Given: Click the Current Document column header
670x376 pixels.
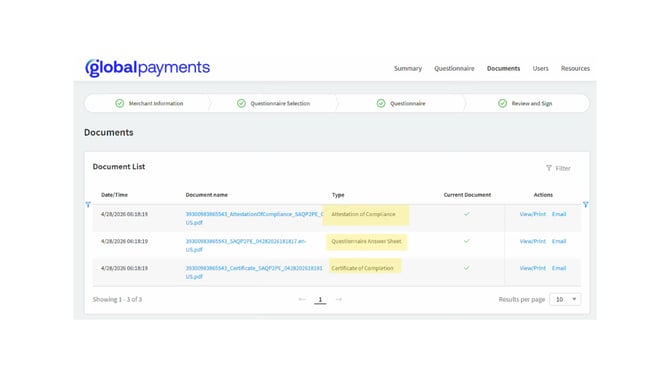Looking at the screenshot, I should (x=467, y=195).
